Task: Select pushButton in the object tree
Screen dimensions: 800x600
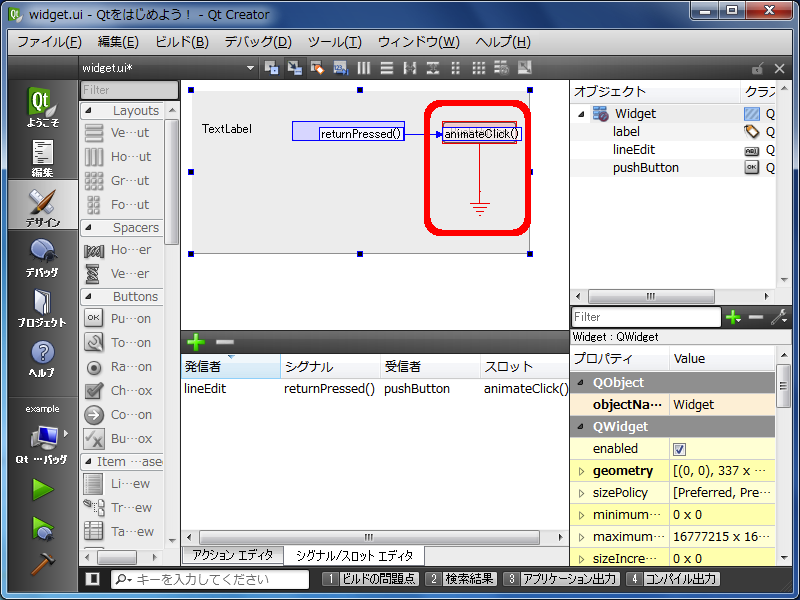Action: (x=645, y=167)
